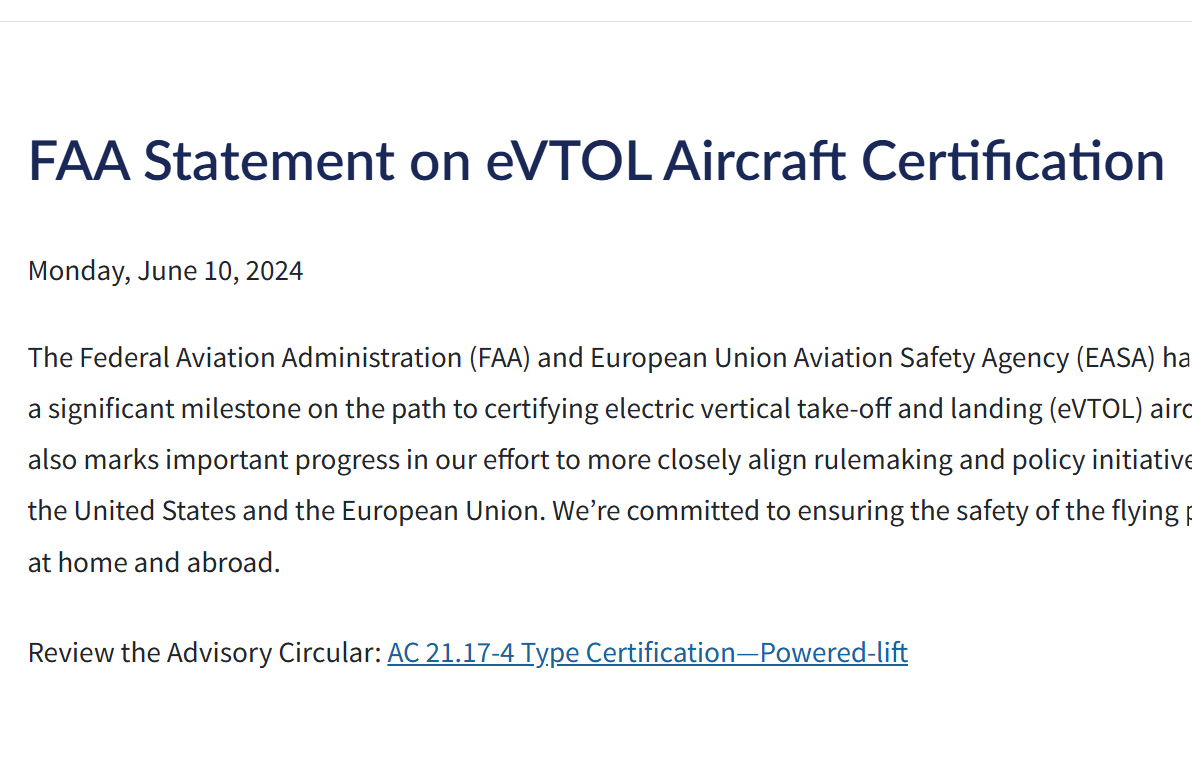Click the "(FAA)" abbreviation in the paragraph
This screenshot has height=761, width=1192.
pos(500,358)
